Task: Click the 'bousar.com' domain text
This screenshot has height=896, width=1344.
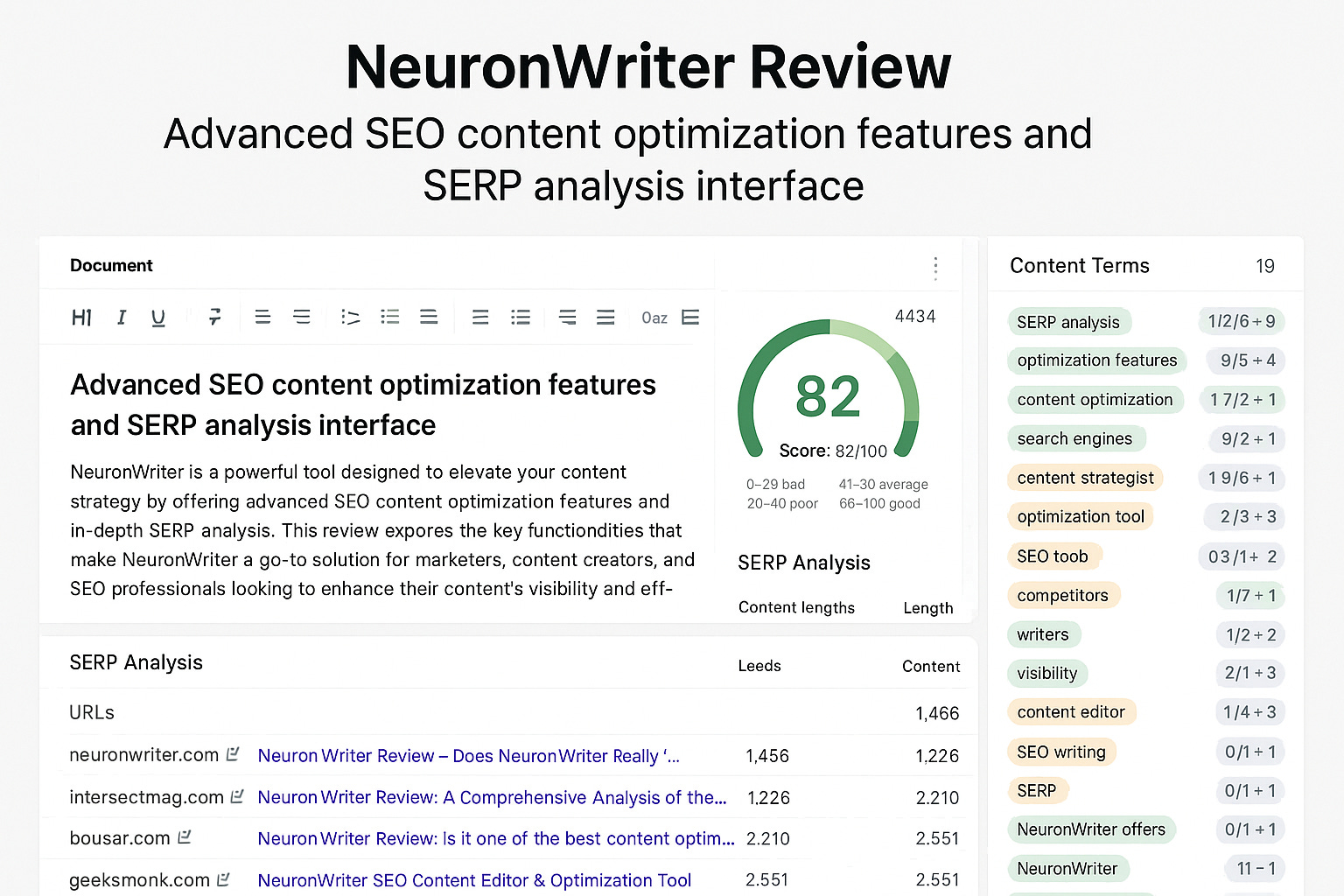Action: point(120,837)
